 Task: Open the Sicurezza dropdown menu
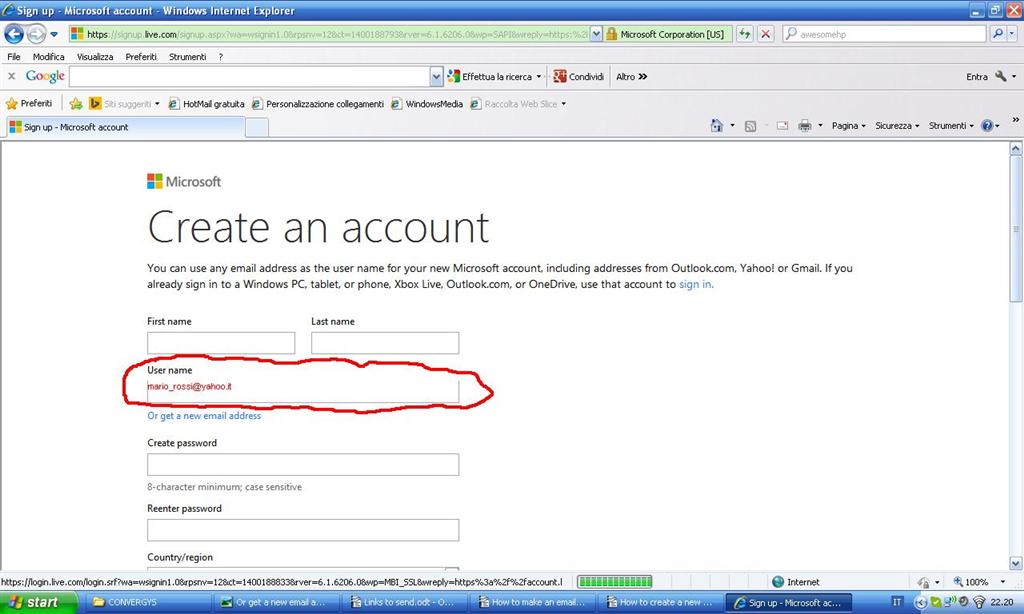point(897,125)
